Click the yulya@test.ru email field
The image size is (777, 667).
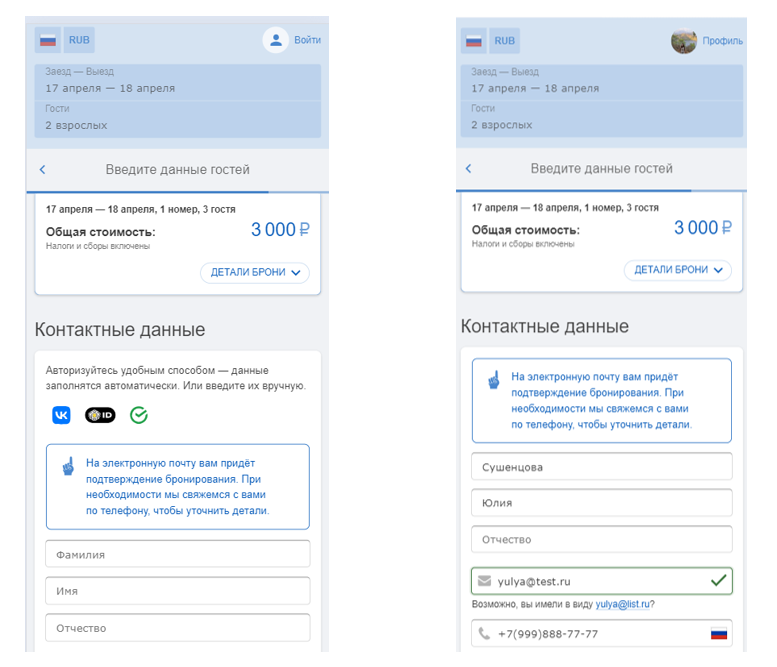tap(602, 581)
